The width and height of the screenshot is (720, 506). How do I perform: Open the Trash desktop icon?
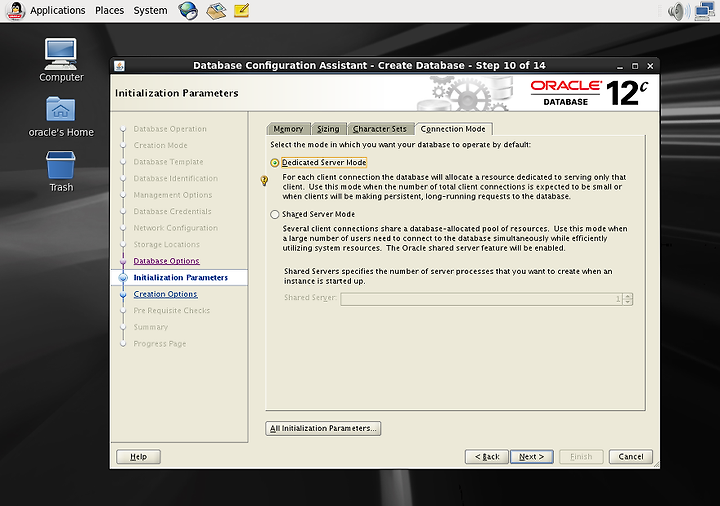pos(61,171)
